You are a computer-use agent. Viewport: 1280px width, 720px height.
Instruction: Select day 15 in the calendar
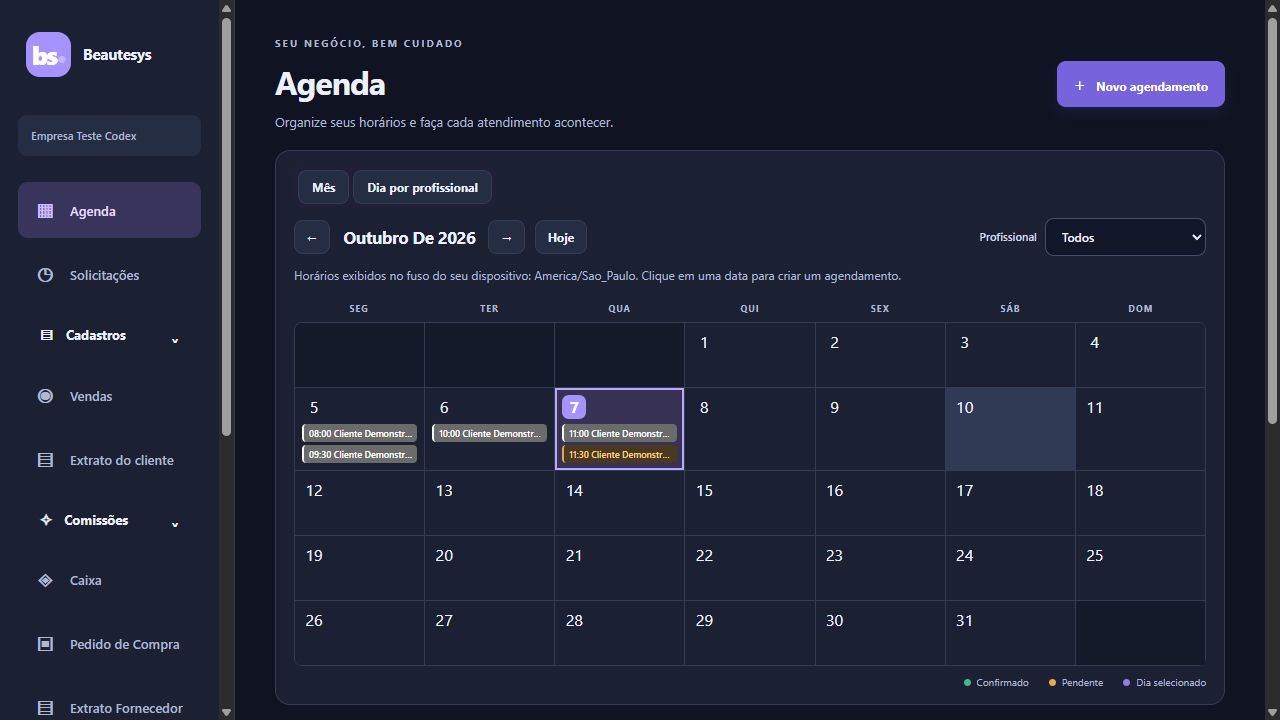tap(750, 503)
